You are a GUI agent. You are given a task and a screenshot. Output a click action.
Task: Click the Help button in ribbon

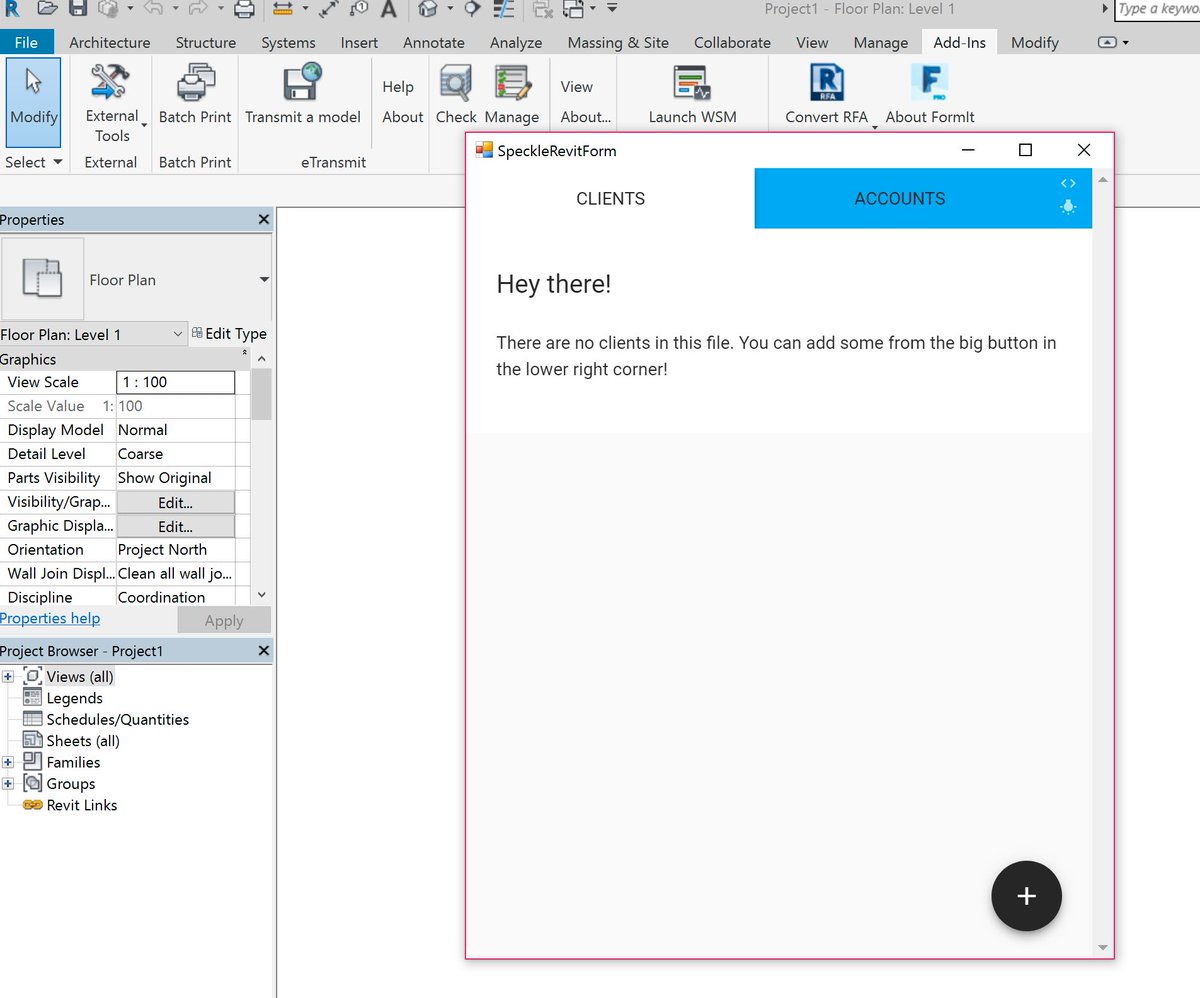(398, 87)
